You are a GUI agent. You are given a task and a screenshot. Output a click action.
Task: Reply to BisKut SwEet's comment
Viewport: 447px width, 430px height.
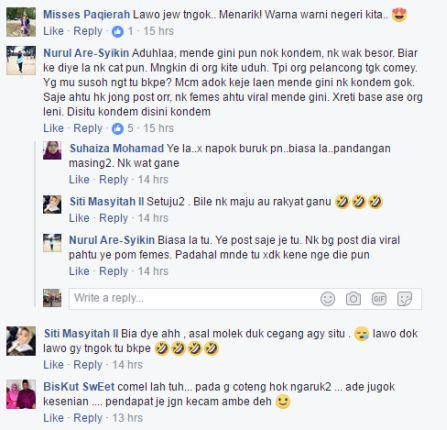pos(88,418)
